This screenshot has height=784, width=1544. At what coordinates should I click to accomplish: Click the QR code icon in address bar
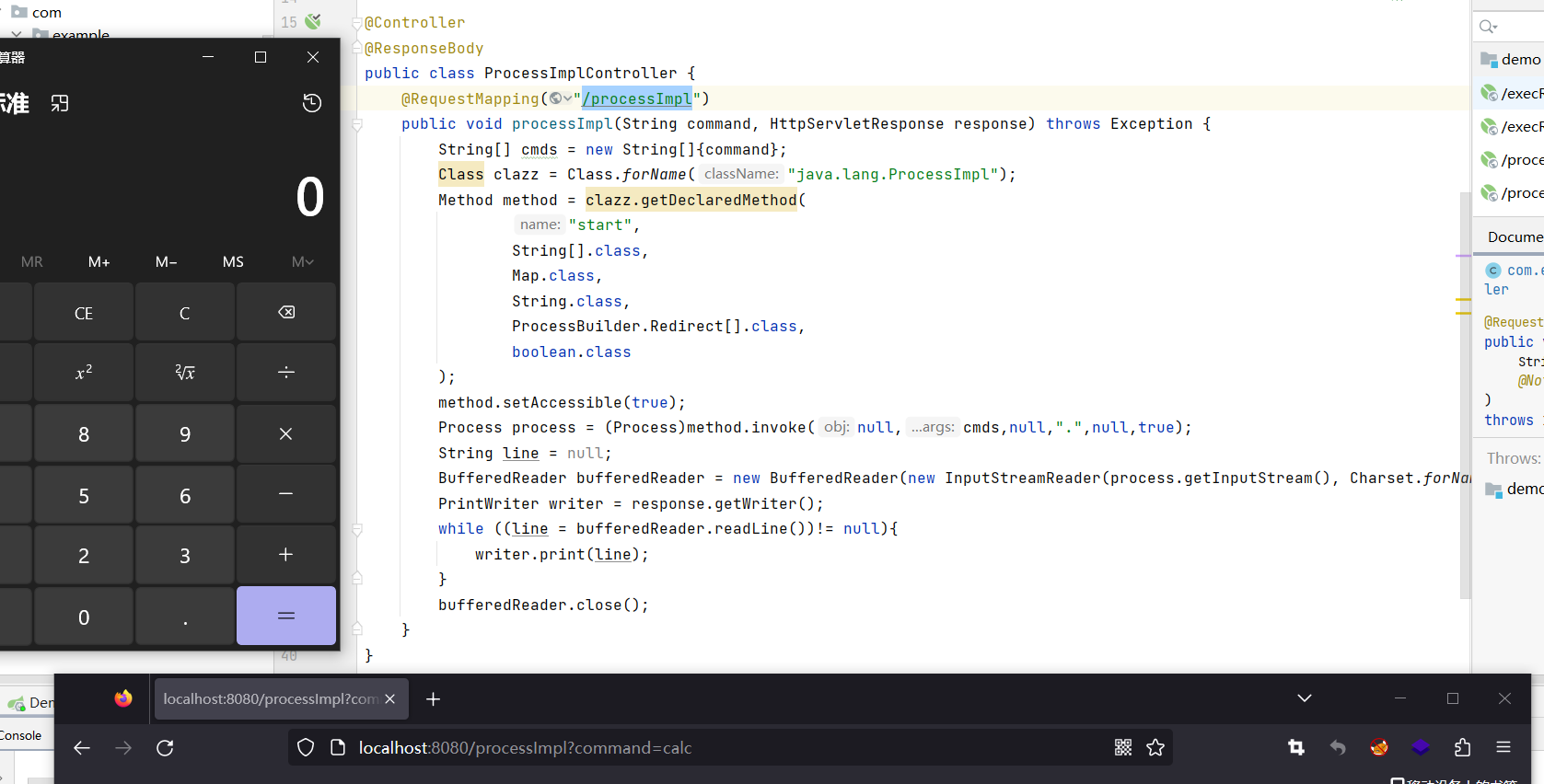click(1123, 748)
